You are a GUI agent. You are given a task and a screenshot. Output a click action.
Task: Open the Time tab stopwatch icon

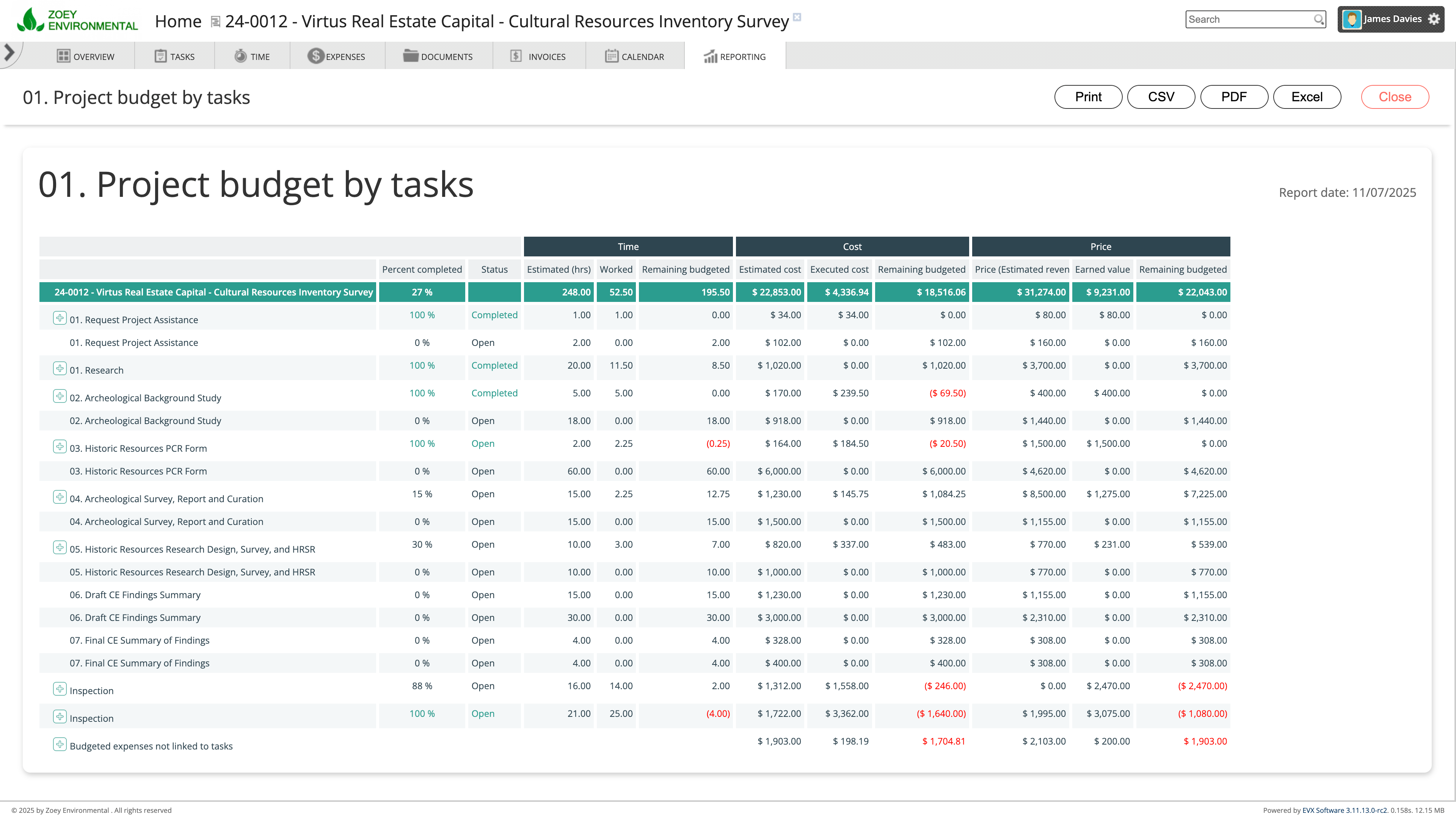coord(240,56)
